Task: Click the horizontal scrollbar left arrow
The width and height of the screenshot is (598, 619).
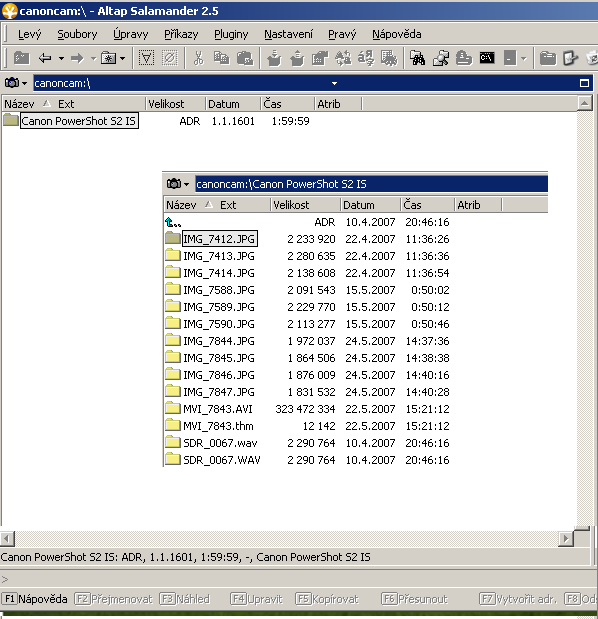Action: point(7,538)
